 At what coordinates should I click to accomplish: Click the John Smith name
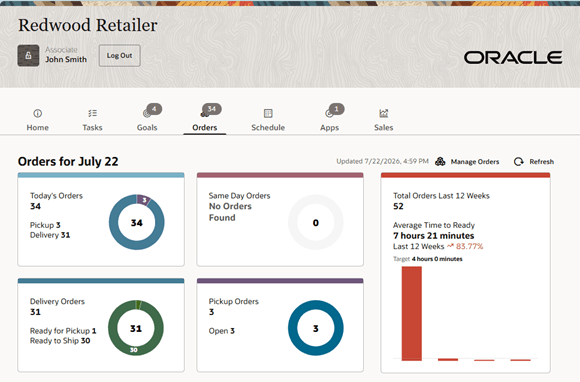66,60
